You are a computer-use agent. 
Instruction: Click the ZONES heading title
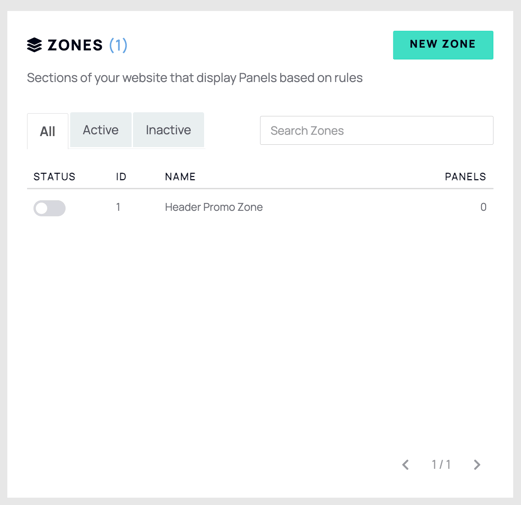(75, 45)
